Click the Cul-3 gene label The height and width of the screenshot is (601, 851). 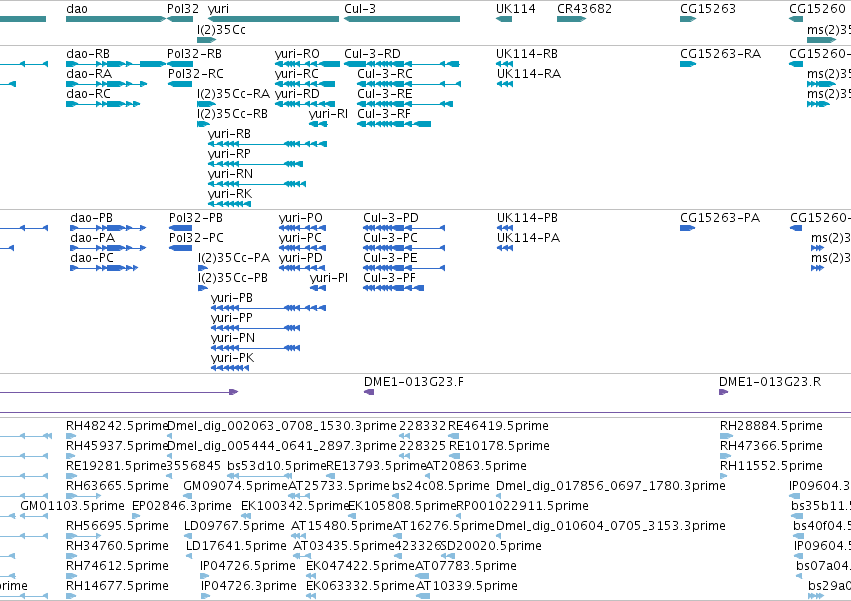360,9
